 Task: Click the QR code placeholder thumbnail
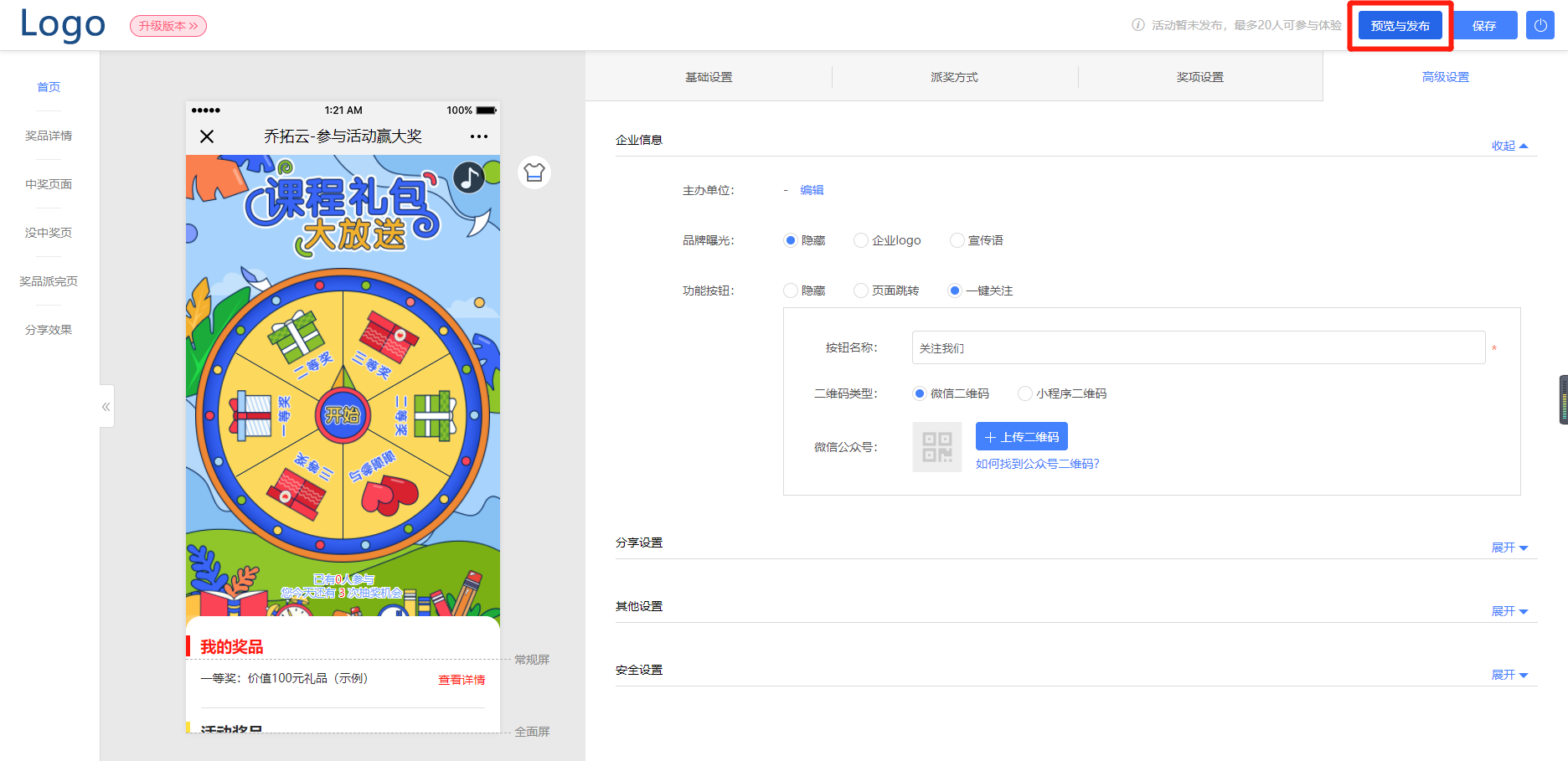(937, 447)
